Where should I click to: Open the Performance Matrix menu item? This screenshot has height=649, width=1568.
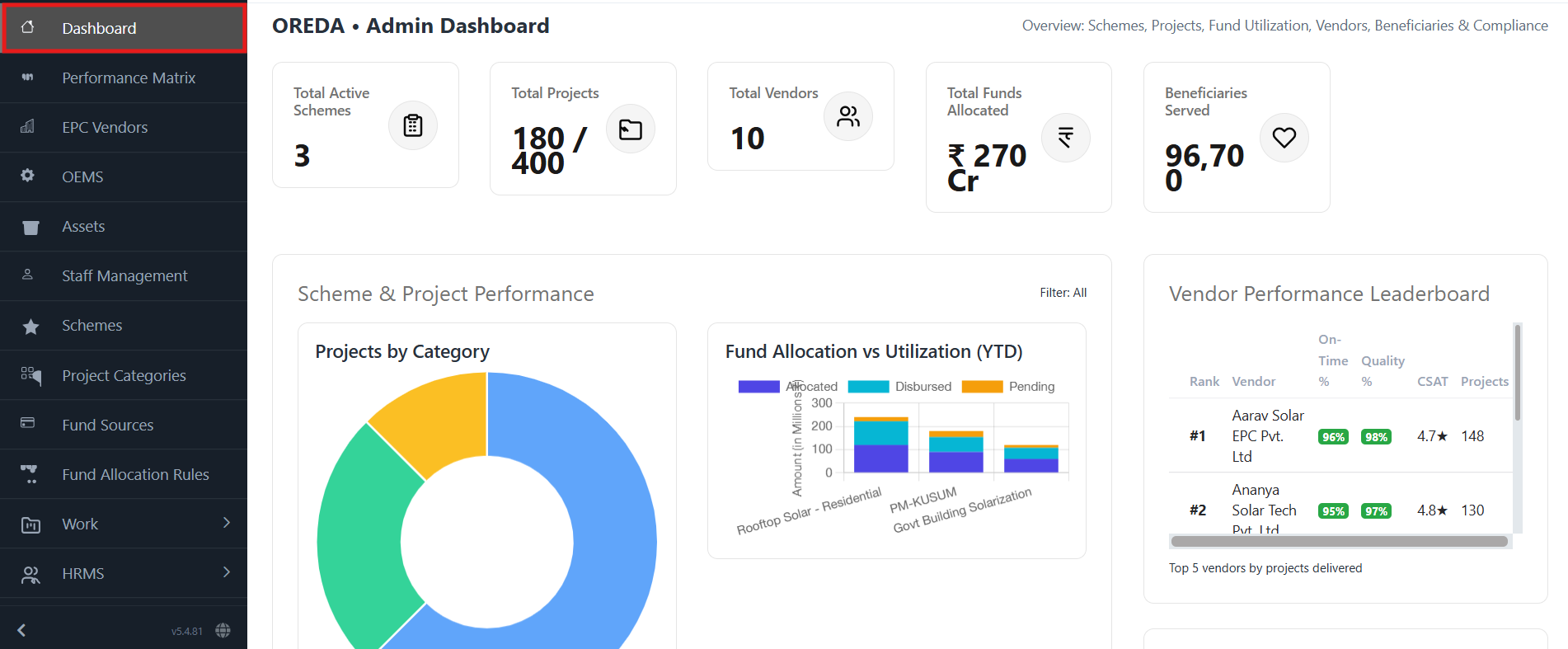(129, 78)
